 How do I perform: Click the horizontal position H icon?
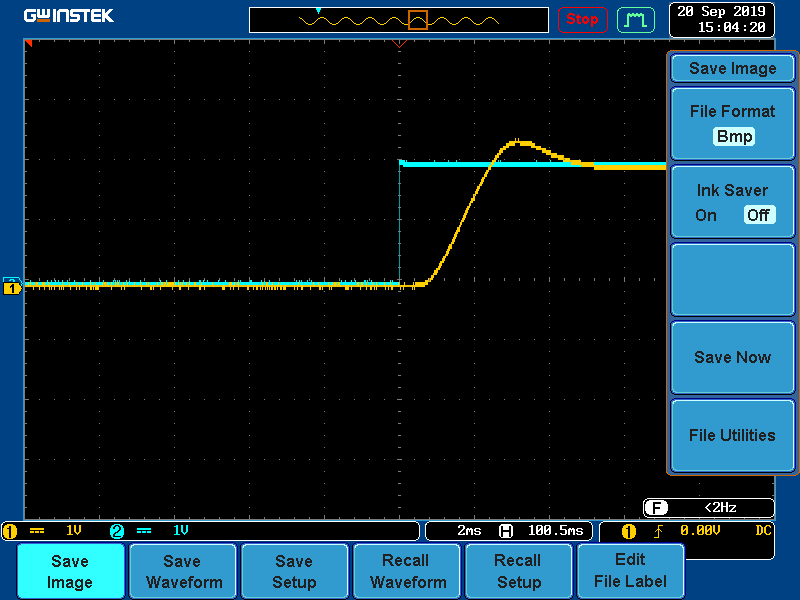click(506, 531)
